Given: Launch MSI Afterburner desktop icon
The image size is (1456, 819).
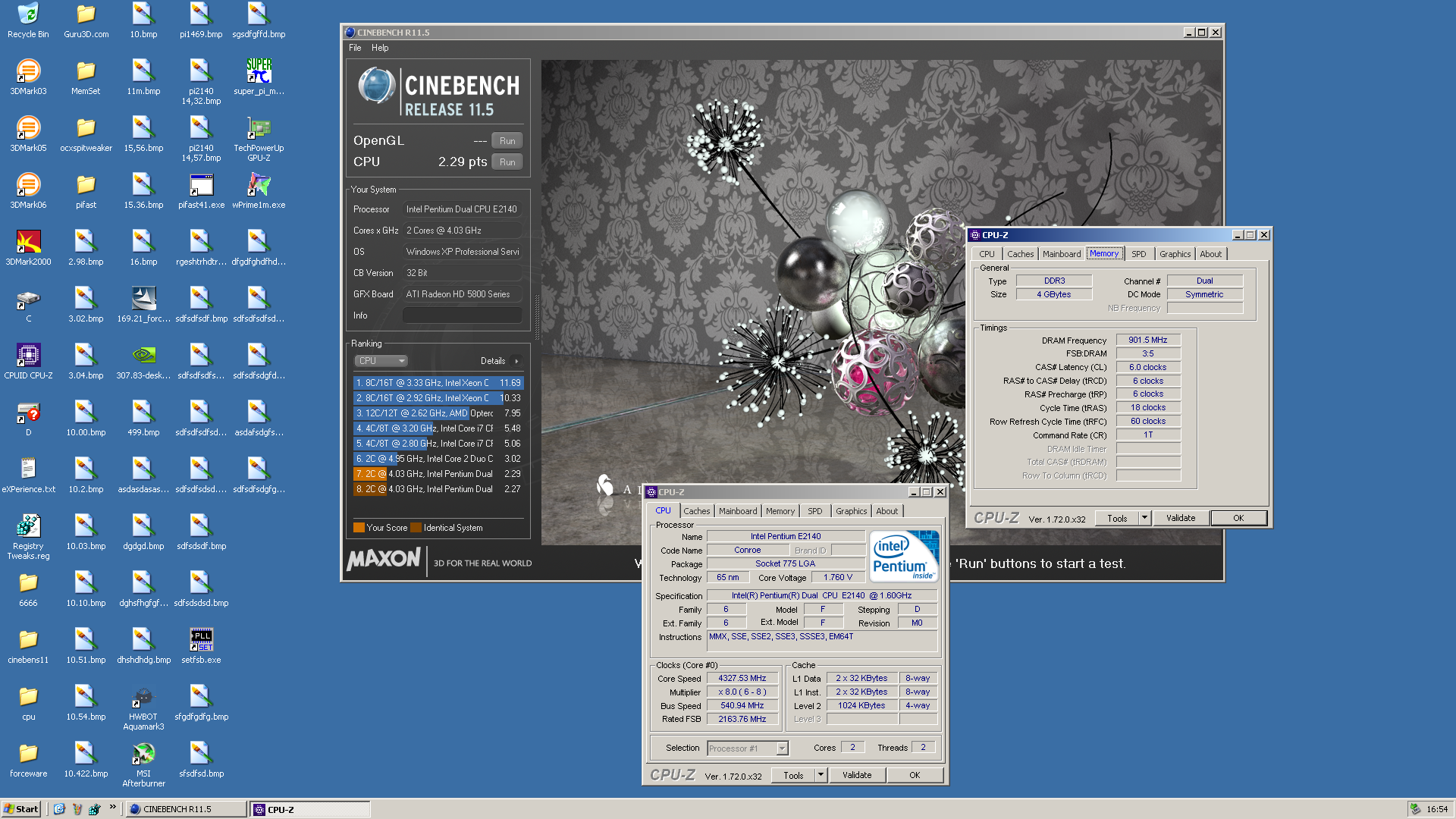Looking at the screenshot, I should (x=143, y=764).
